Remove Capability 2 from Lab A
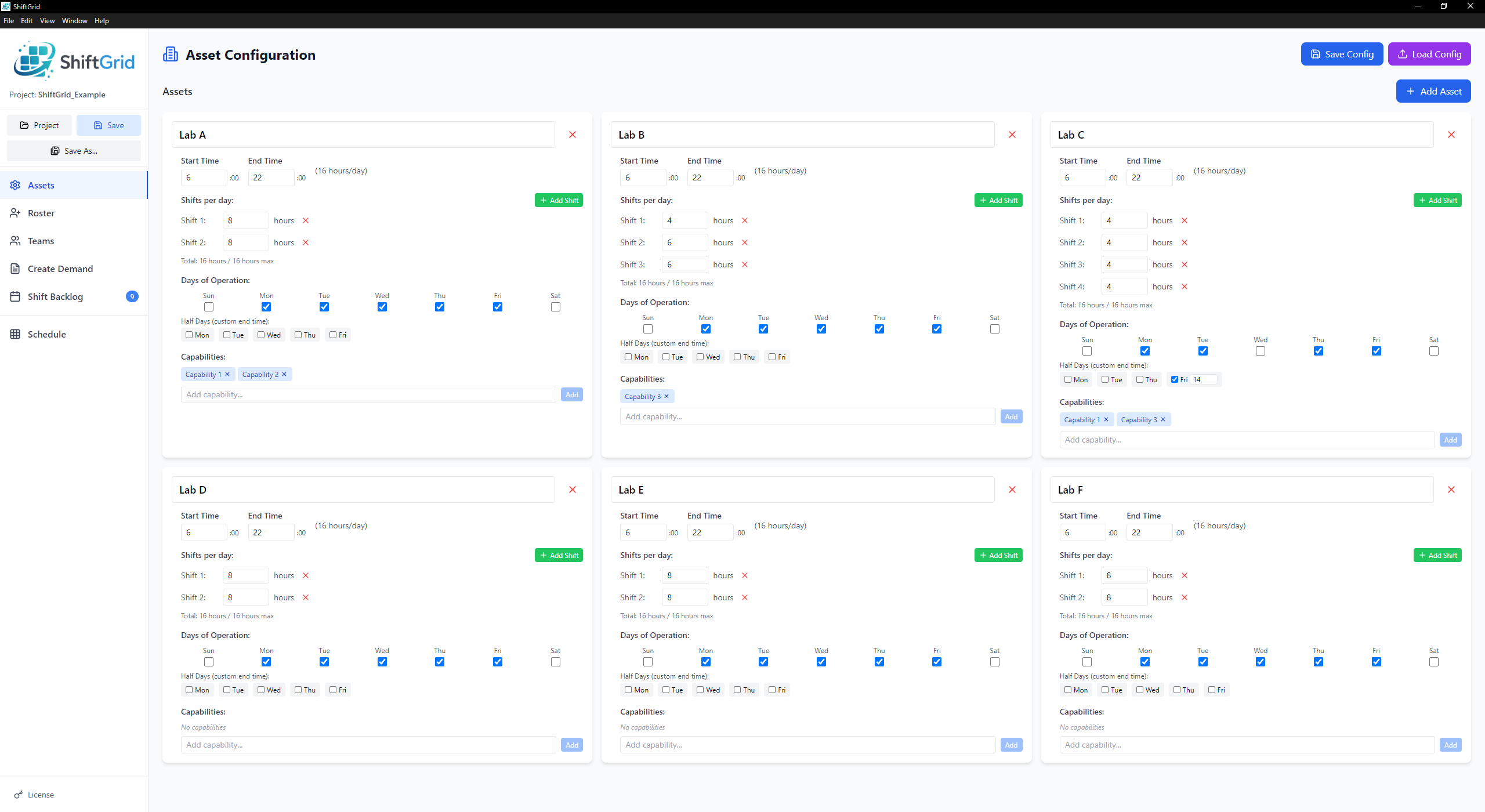1485x812 pixels. (284, 374)
